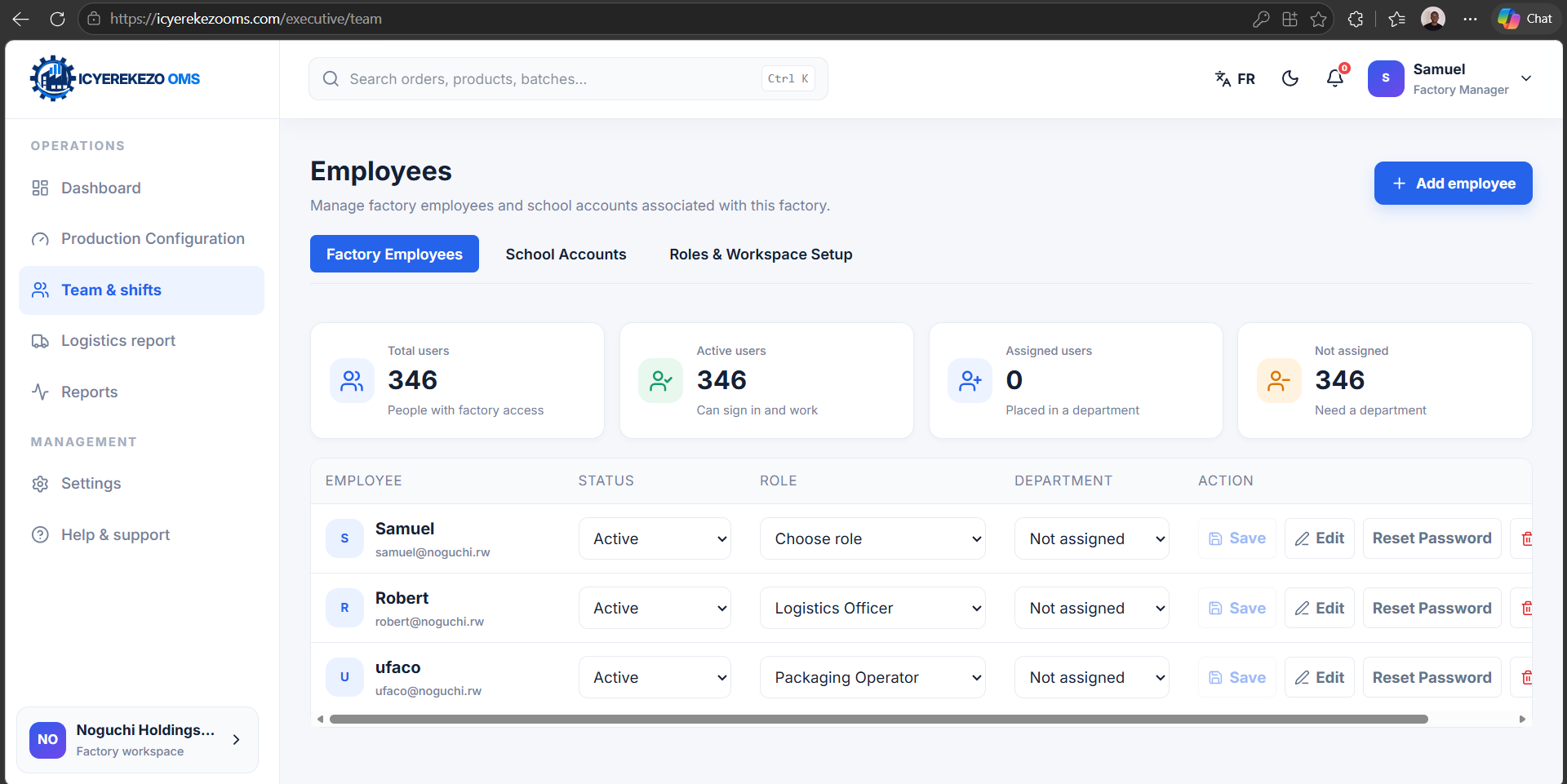
Task: Click the scrollbar's right arrow
Action: click(1522, 720)
